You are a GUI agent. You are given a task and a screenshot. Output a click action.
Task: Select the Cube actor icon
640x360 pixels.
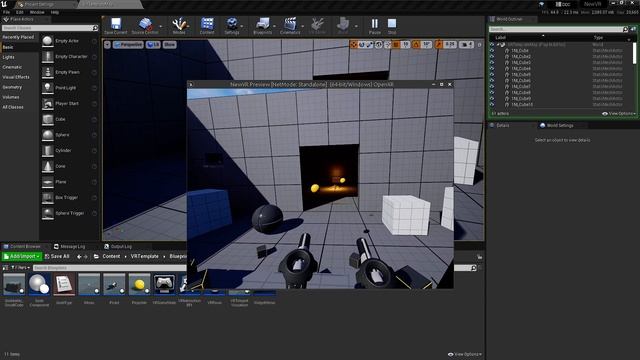click(x=47, y=119)
